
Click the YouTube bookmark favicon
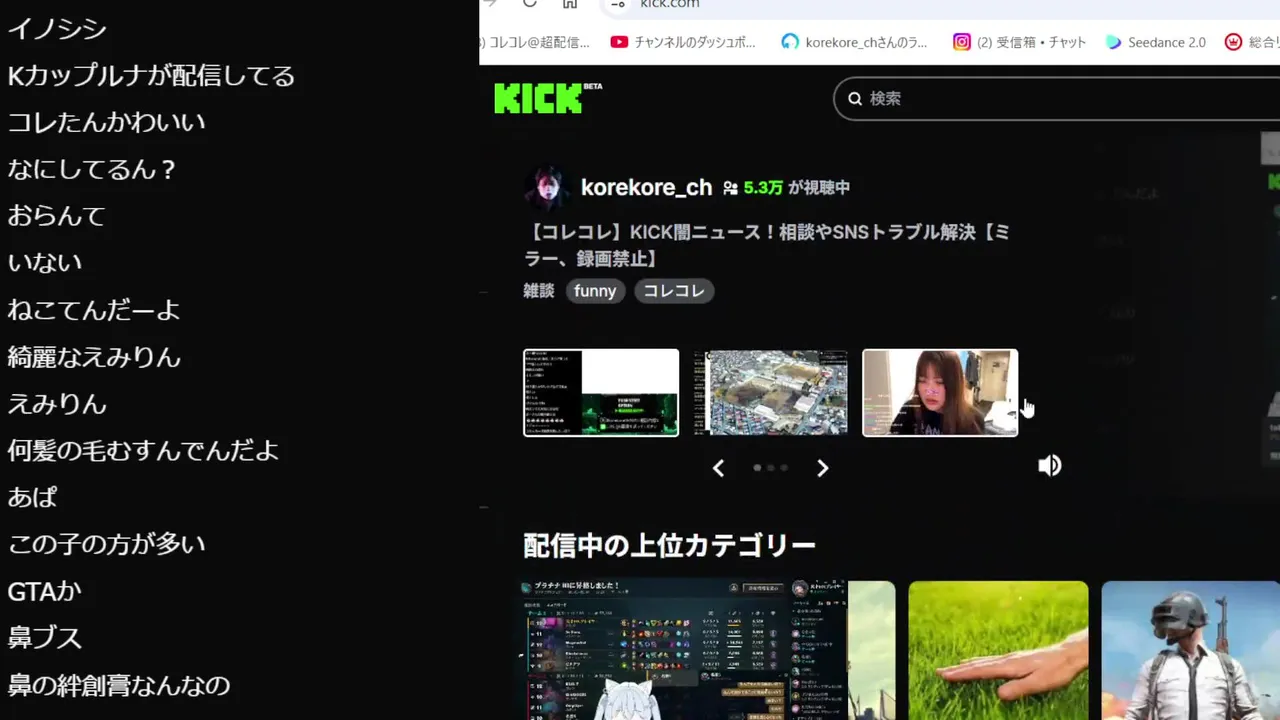[619, 42]
